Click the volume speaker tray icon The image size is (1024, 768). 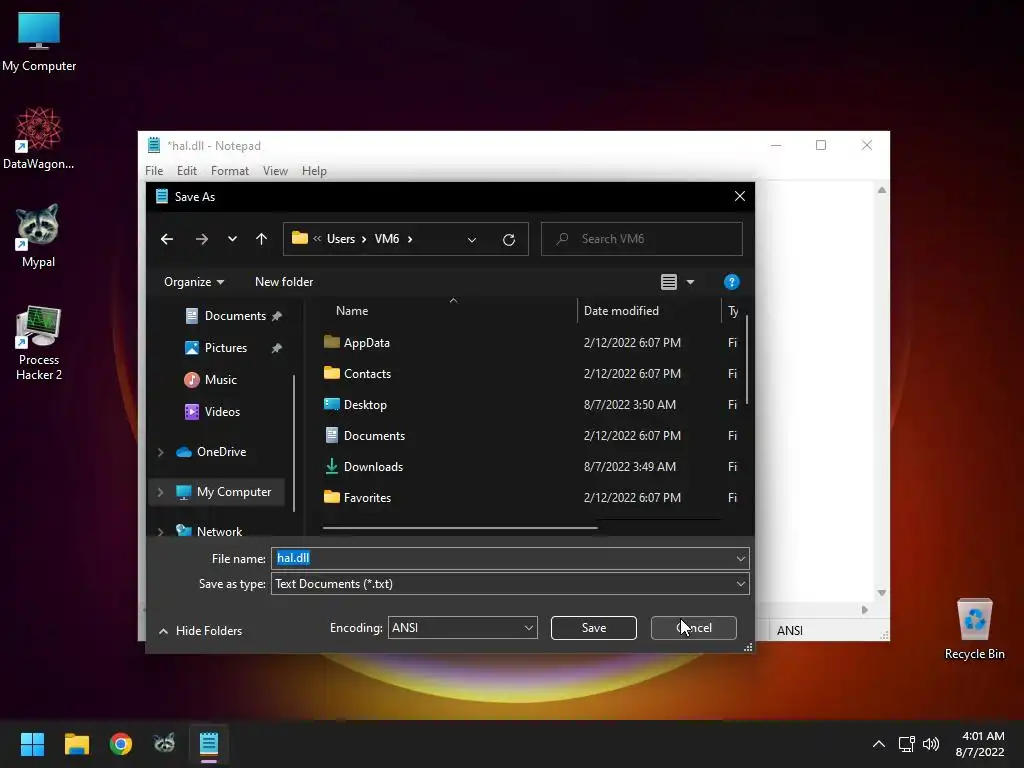click(x=931, y=744)
